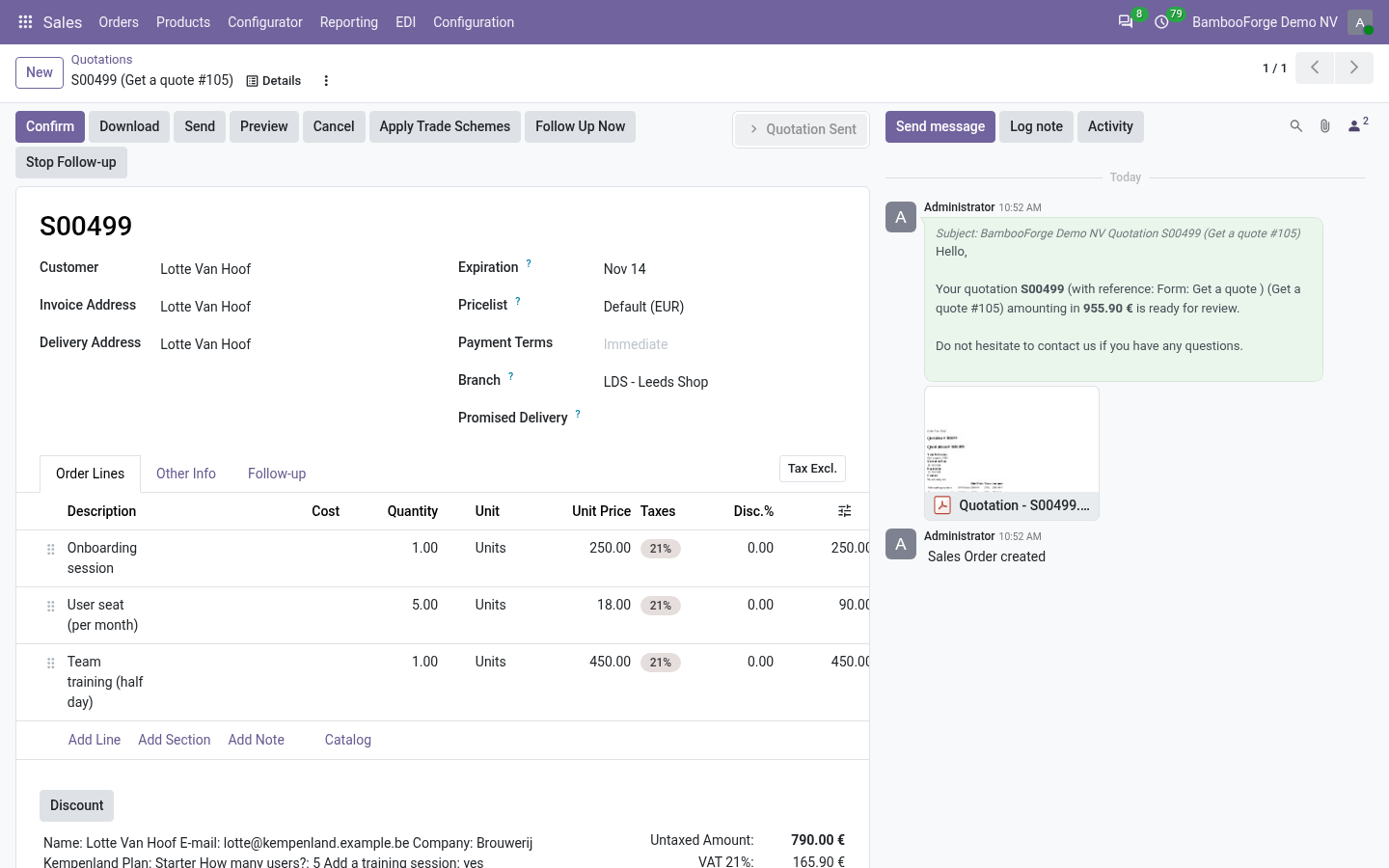Open the Invoice Address dropdown field
The height and width of the screenshot is (868, 1389).
coord(294,307)
